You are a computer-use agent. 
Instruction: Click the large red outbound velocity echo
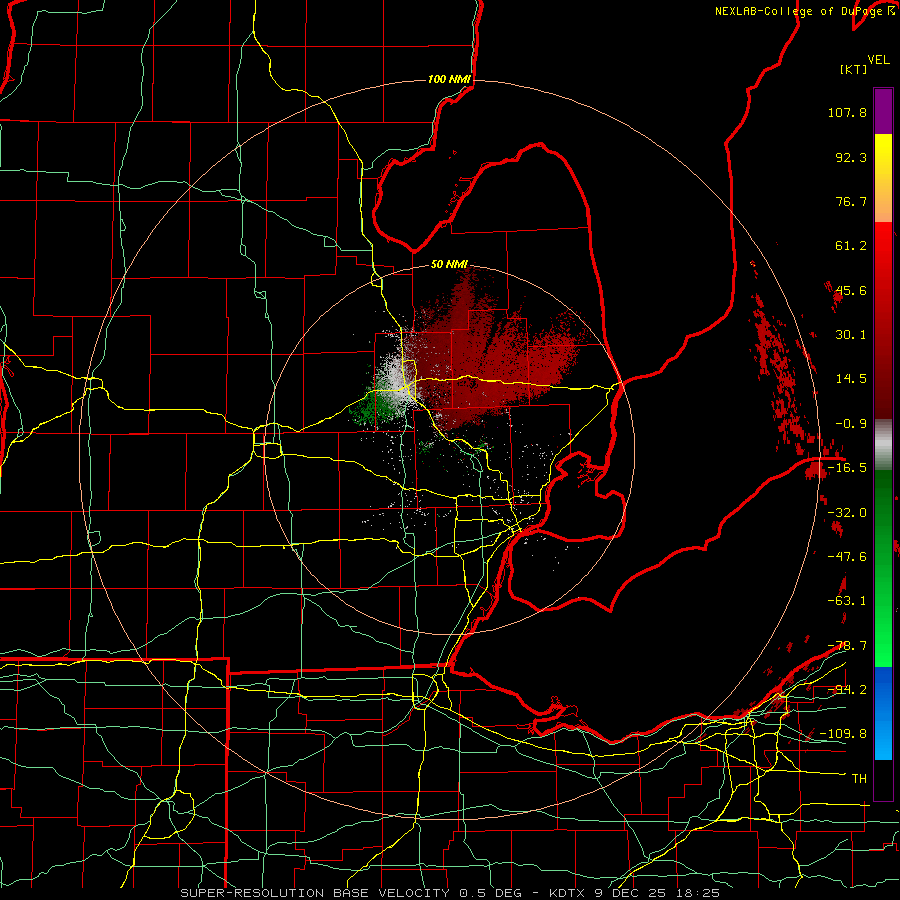click(494, 359)
